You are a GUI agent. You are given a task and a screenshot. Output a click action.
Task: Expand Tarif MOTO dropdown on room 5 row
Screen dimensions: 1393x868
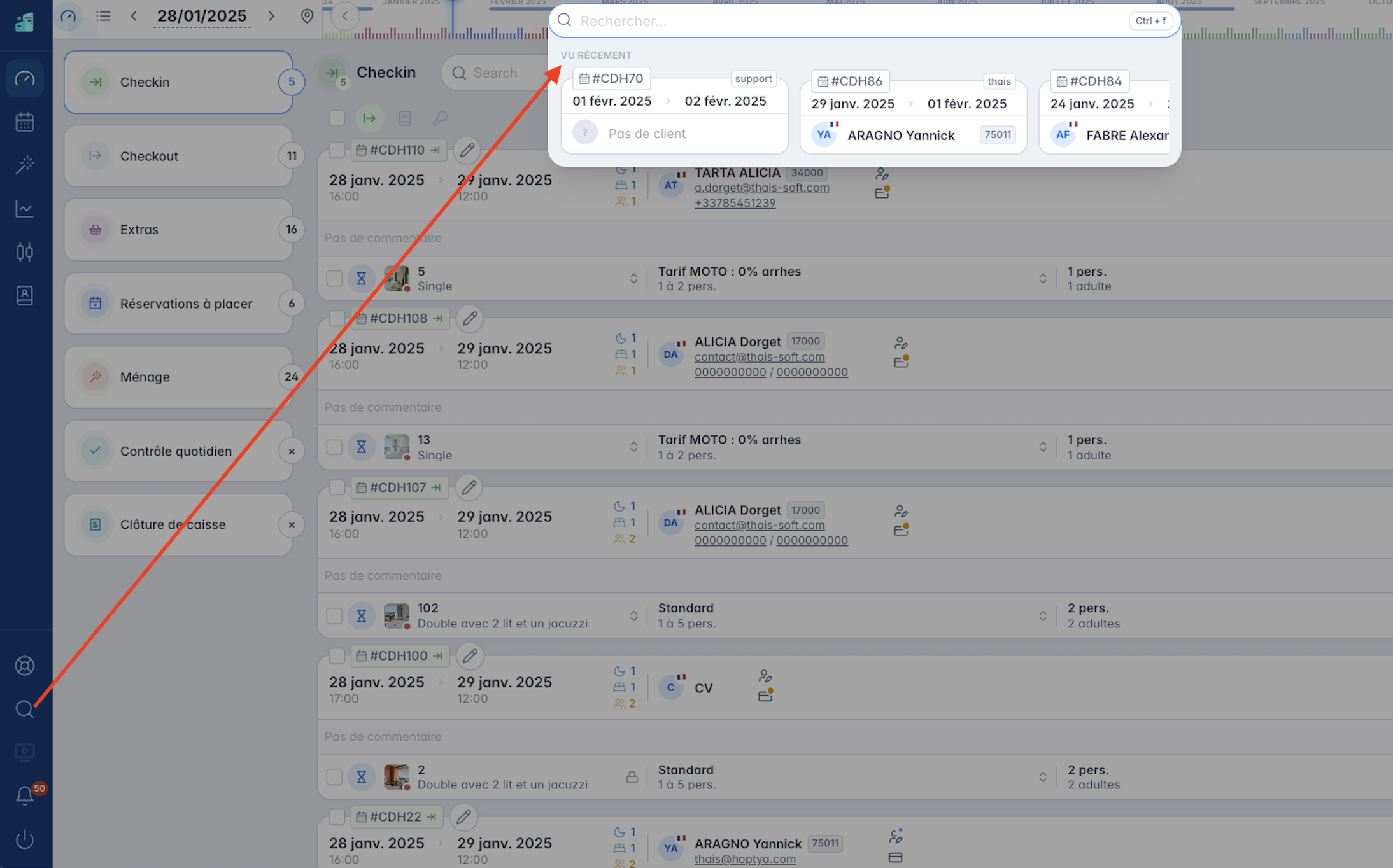(x=1042, y=278)
